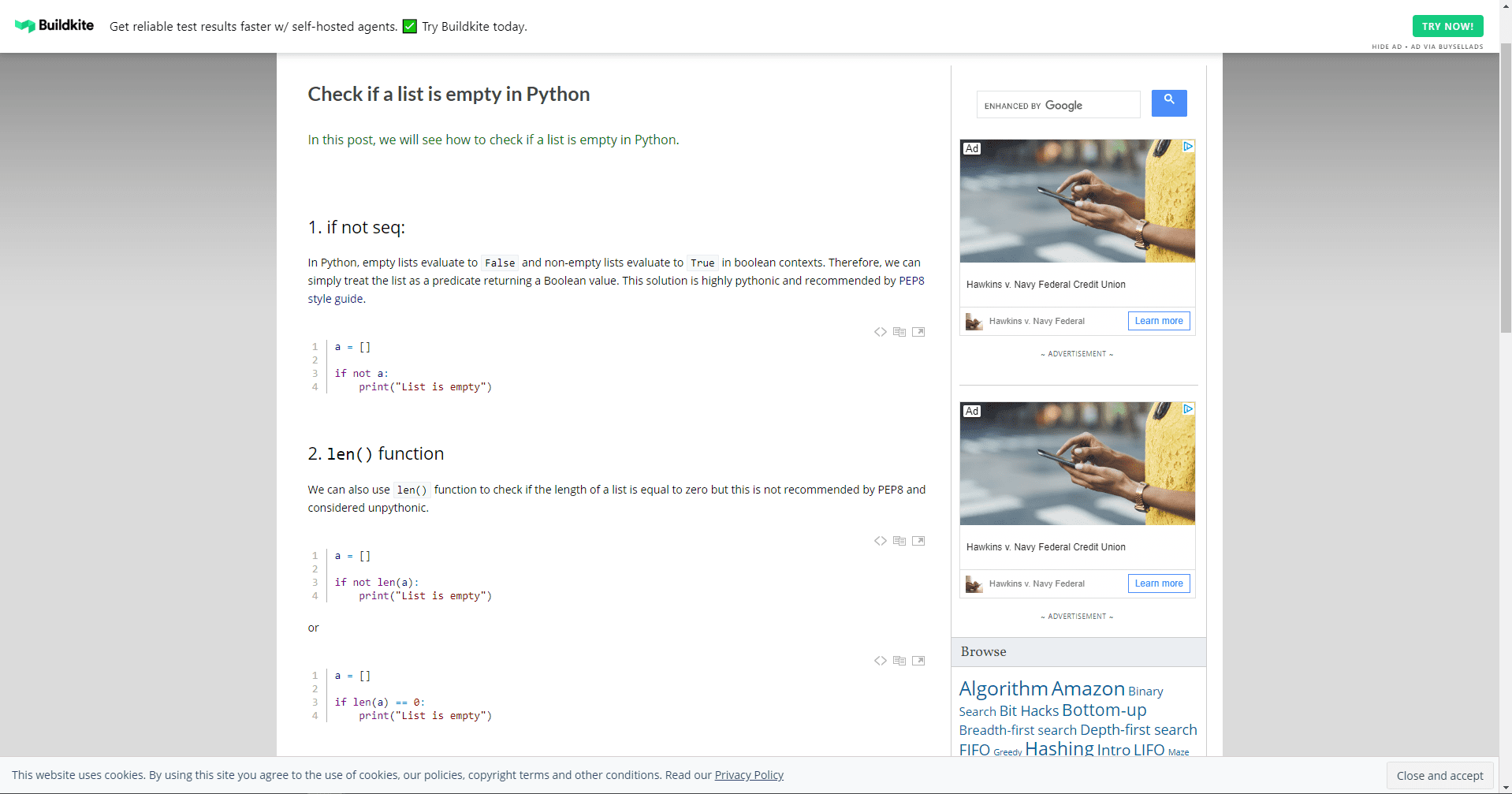Close and accept the cookie notice
The width and height of the screenshot is (1512, 794).
tap(1439, 776)
